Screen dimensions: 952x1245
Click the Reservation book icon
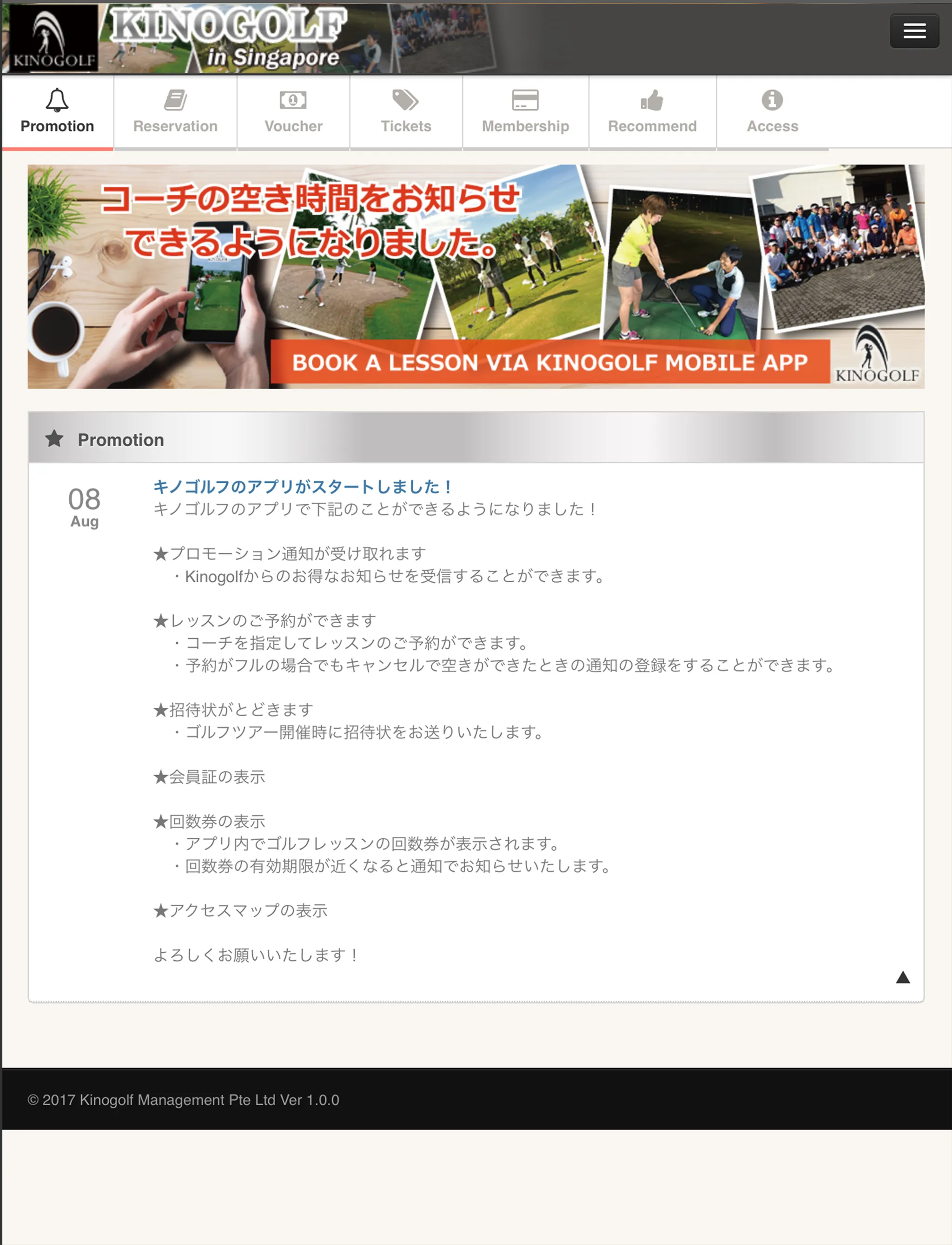click(176, 100)
